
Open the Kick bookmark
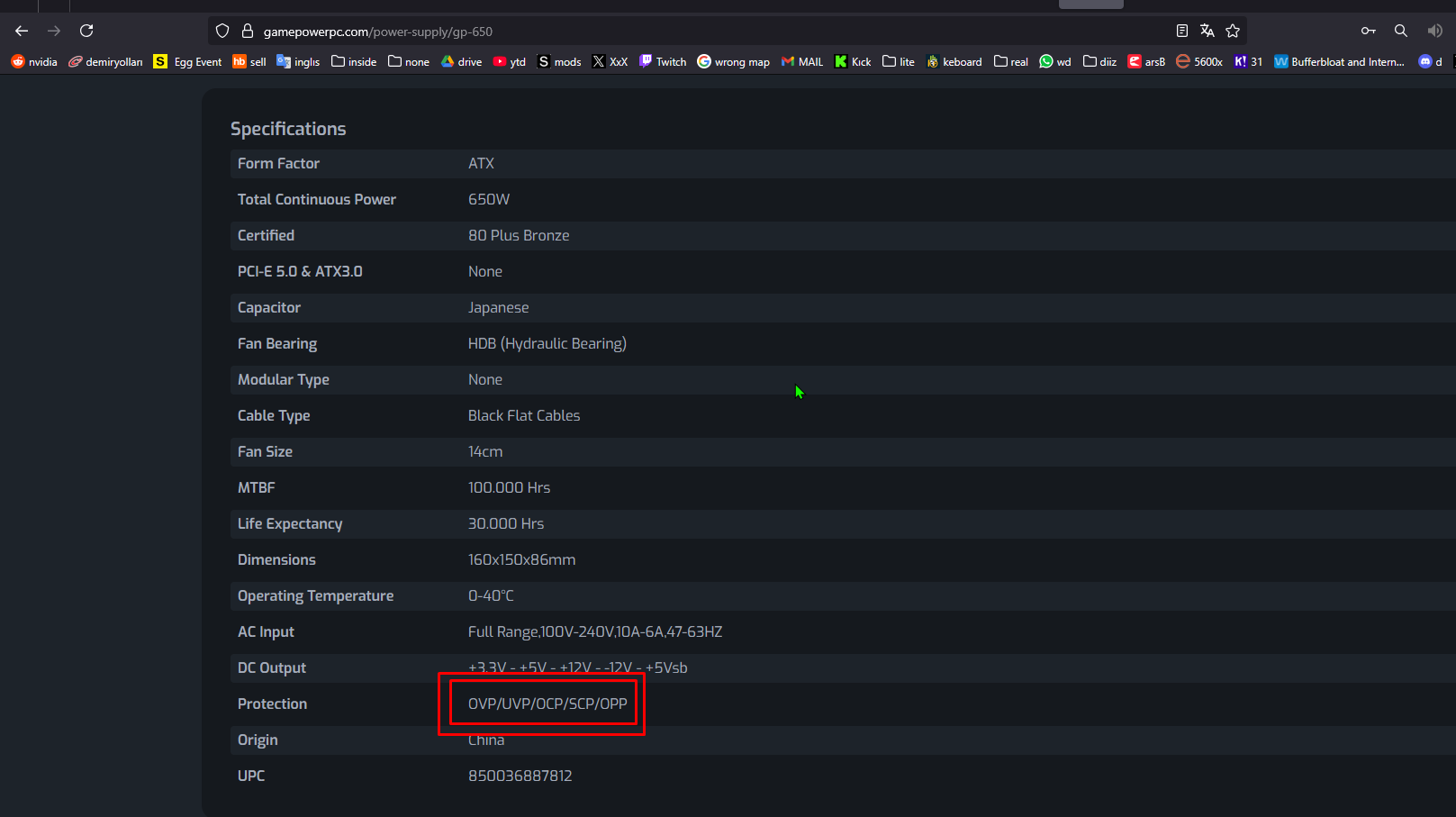pos(853,61)
